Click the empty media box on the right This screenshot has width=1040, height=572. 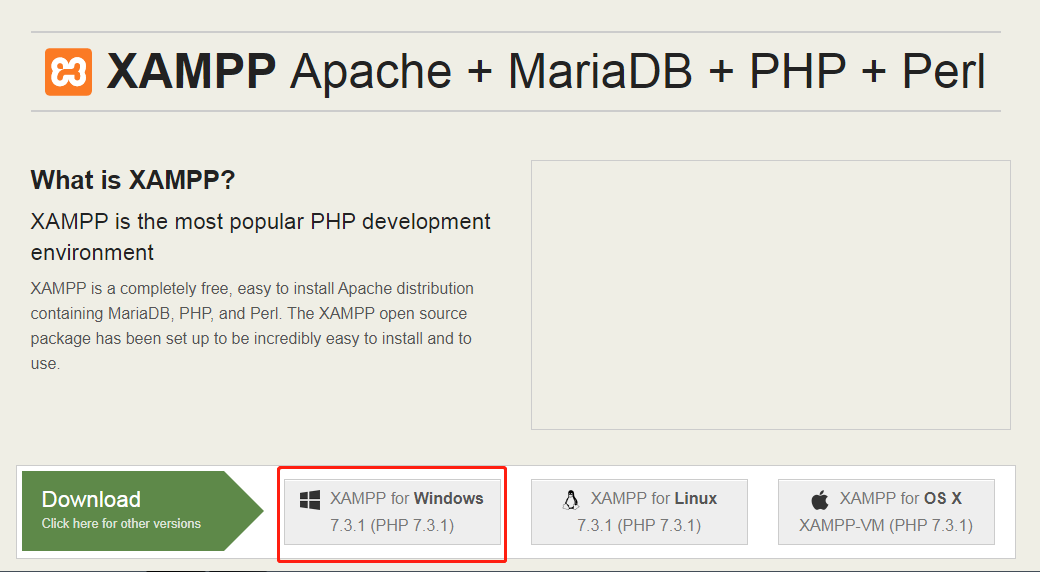[x=770, y=295]
